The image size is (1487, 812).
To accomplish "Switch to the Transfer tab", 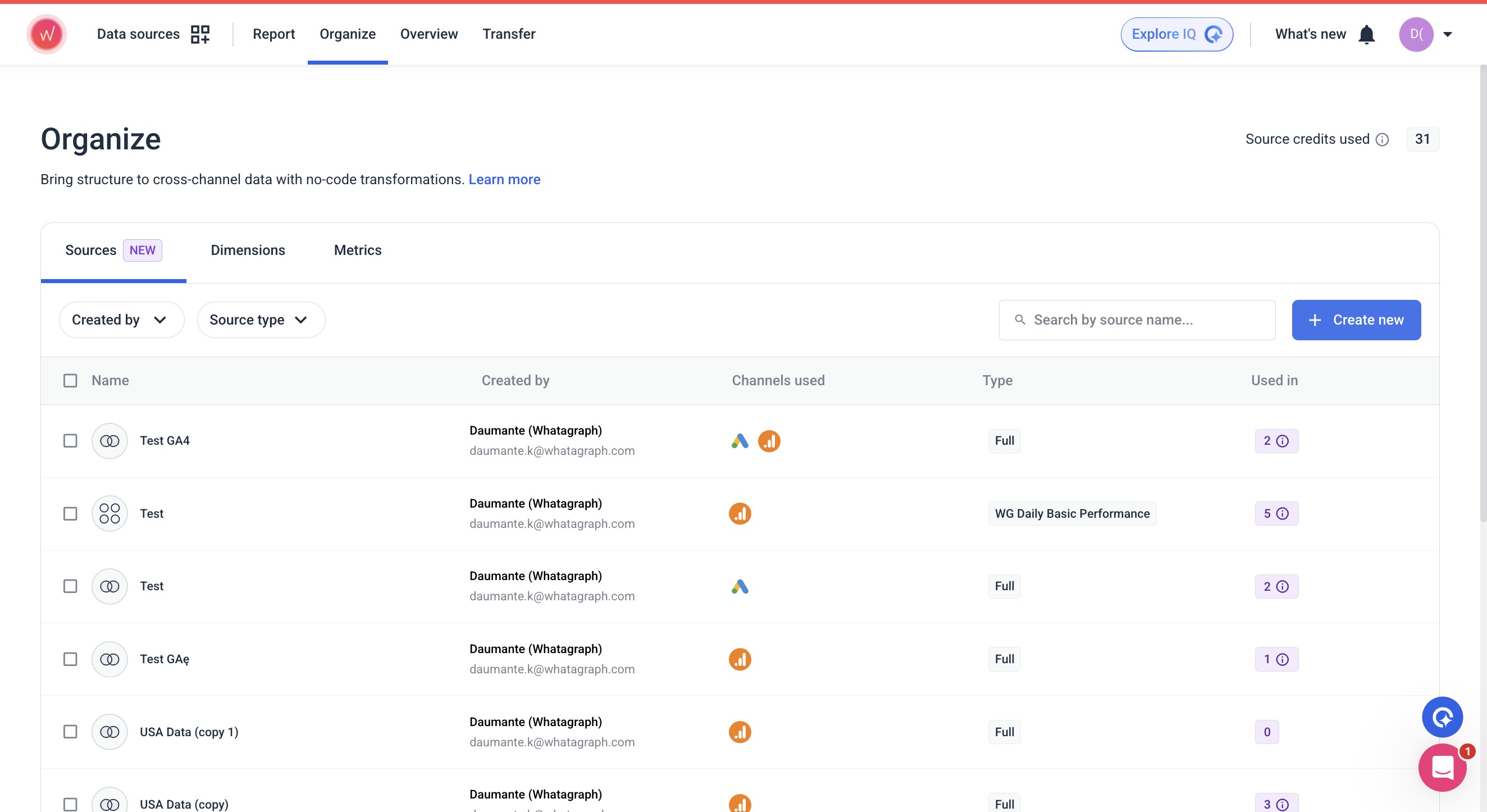I will (x=509, y=34).
